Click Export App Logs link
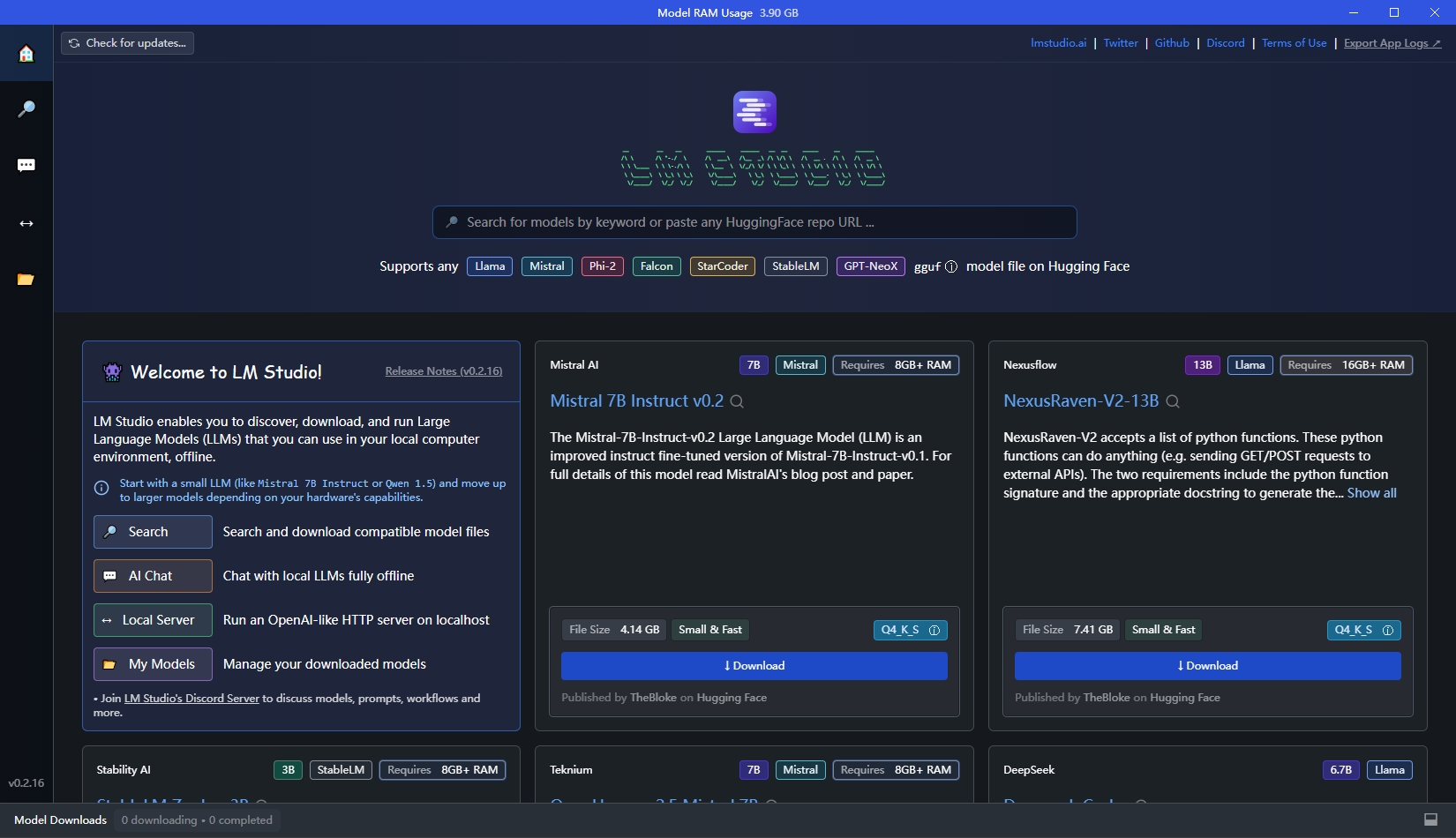The height and width of the screenshot is (838, 1456). pyautogui.click(x=1392, y=43)
